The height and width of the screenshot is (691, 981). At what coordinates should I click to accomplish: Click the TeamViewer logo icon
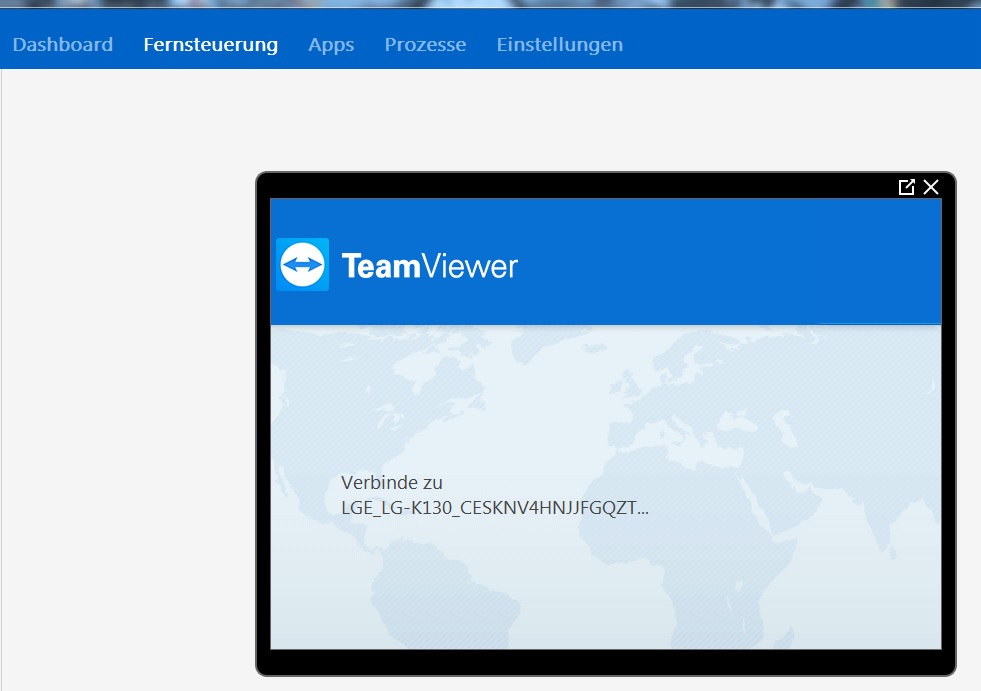(x=303, y=264)
